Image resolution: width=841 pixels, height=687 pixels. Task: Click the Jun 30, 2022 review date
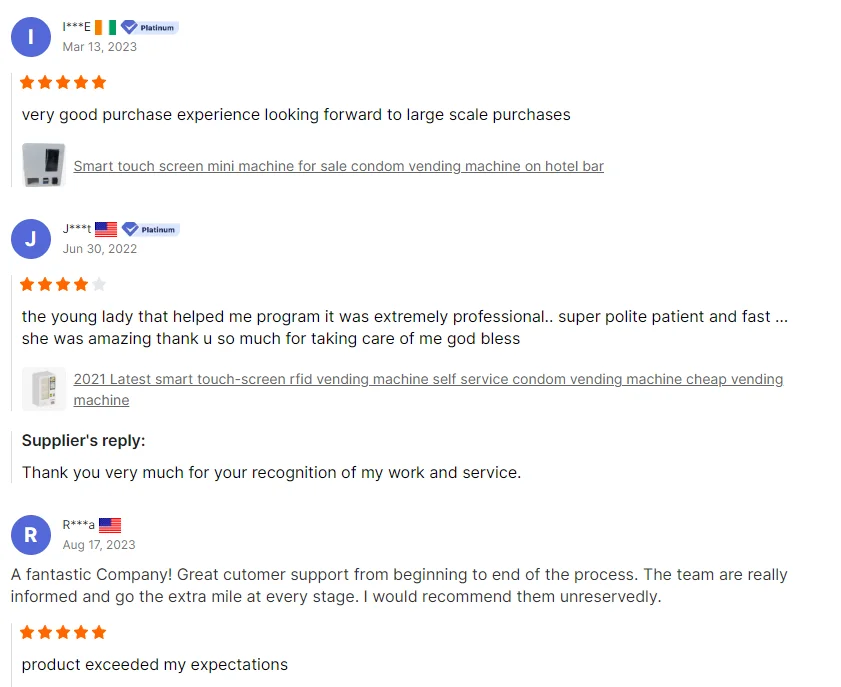pos(100,249)
